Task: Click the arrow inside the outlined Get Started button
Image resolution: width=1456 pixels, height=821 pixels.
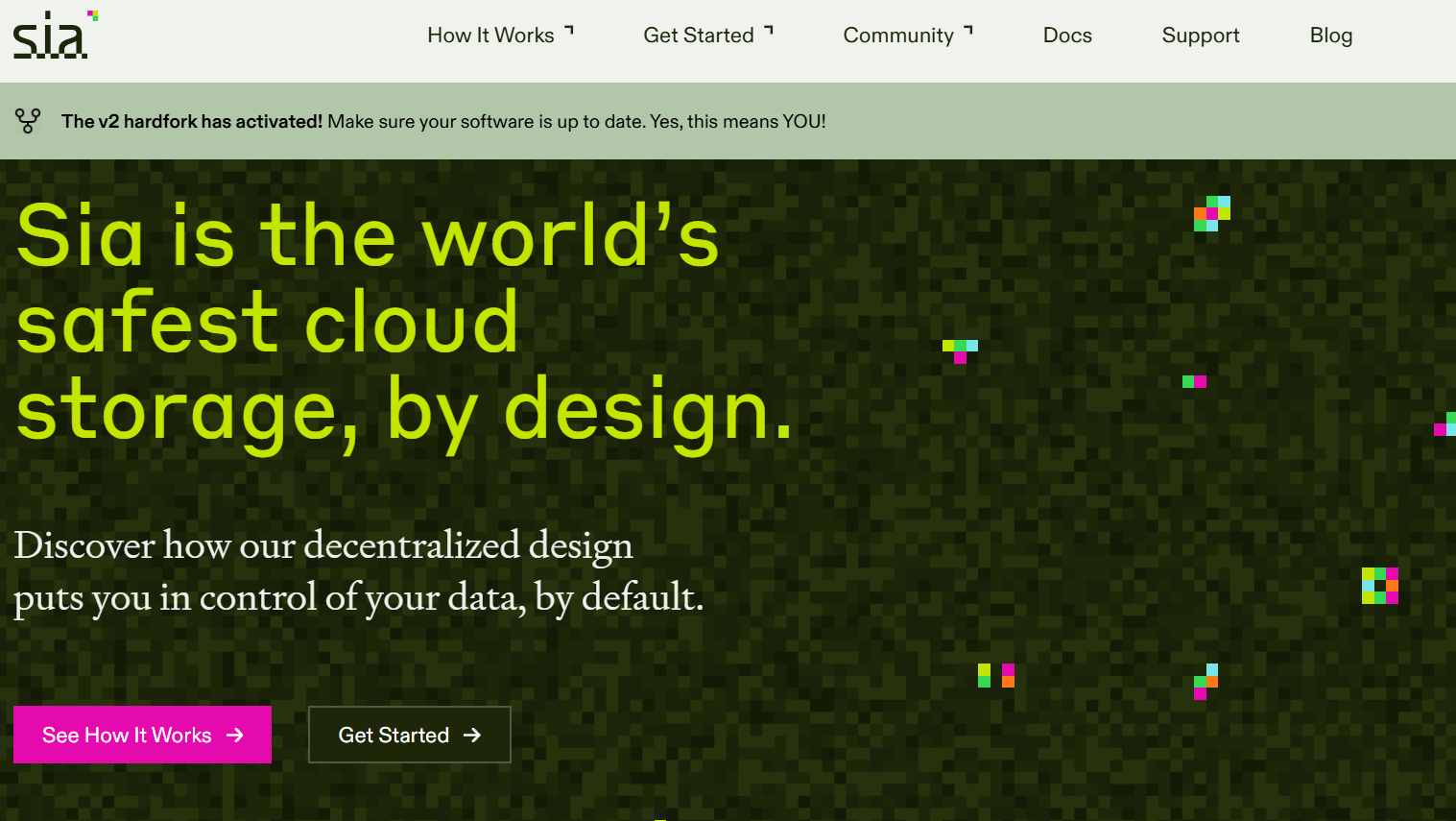Action: click(x=472, y=736)
